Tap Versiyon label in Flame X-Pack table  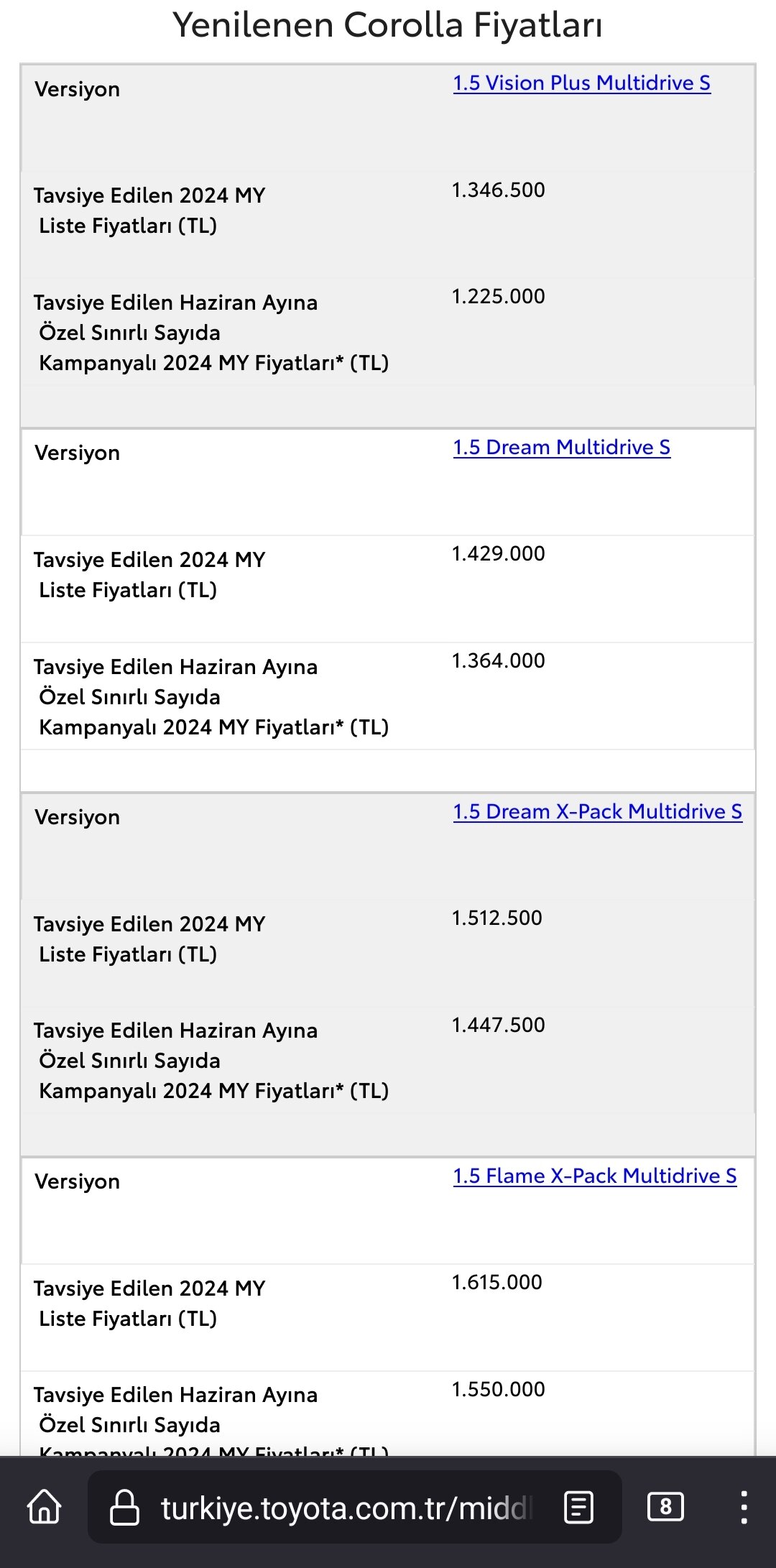(78, 1182)
